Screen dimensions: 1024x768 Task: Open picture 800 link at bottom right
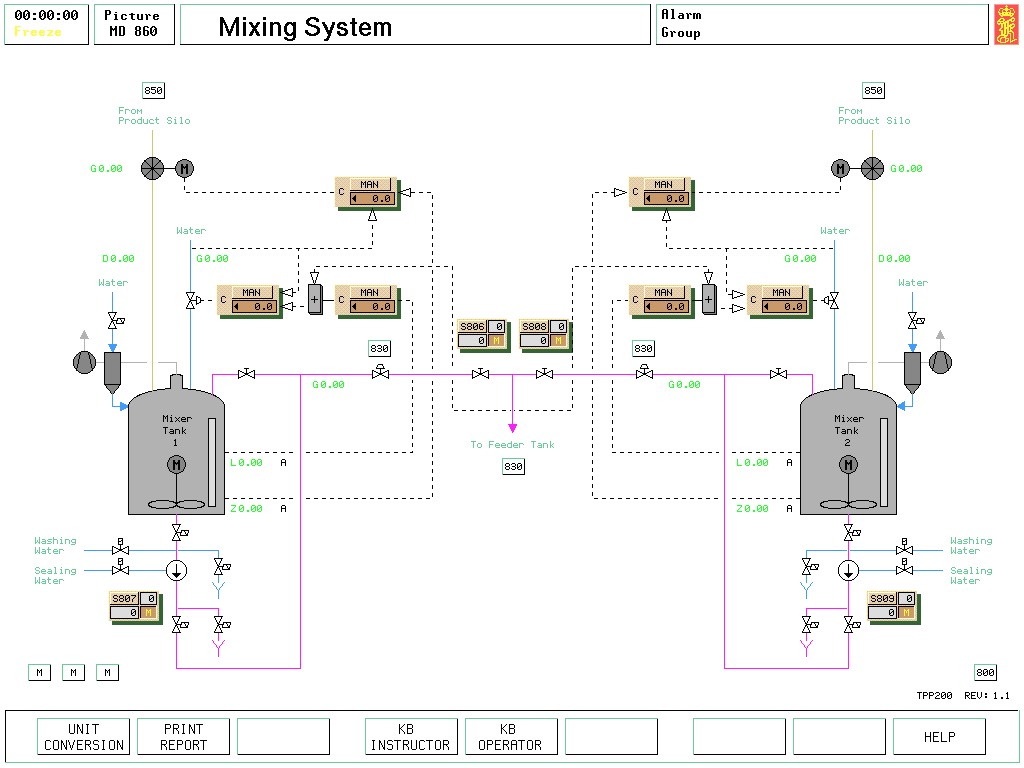[985, 672]
